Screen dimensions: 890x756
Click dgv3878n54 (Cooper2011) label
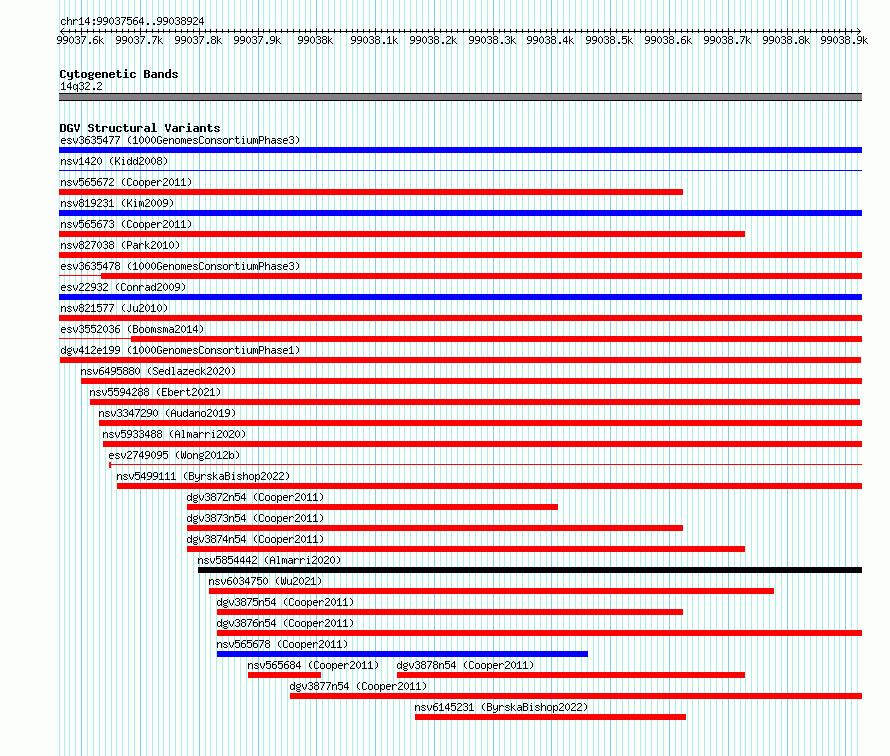pyautogui.click(x=465, y=665)
